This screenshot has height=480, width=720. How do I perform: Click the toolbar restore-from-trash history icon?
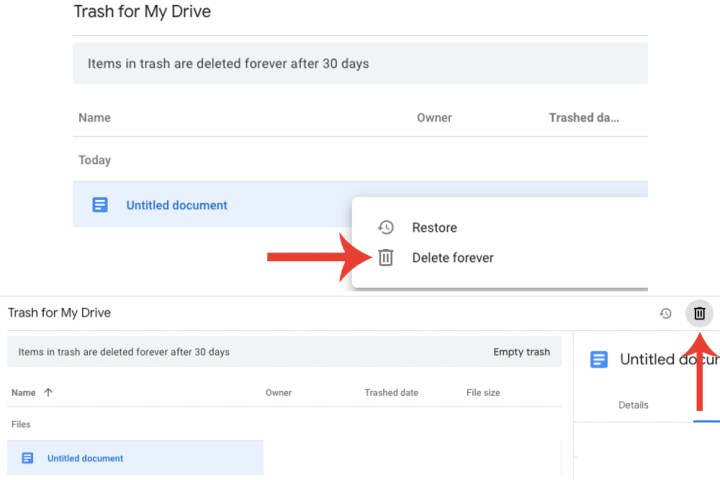[666, 314]
